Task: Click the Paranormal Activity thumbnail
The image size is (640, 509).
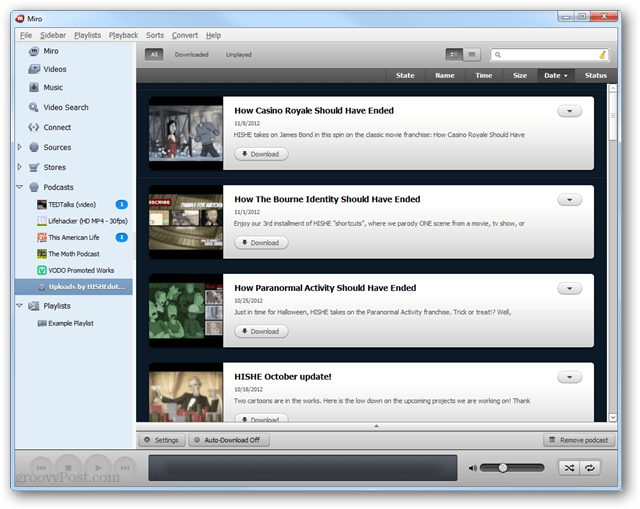Action: coord(186,311)
